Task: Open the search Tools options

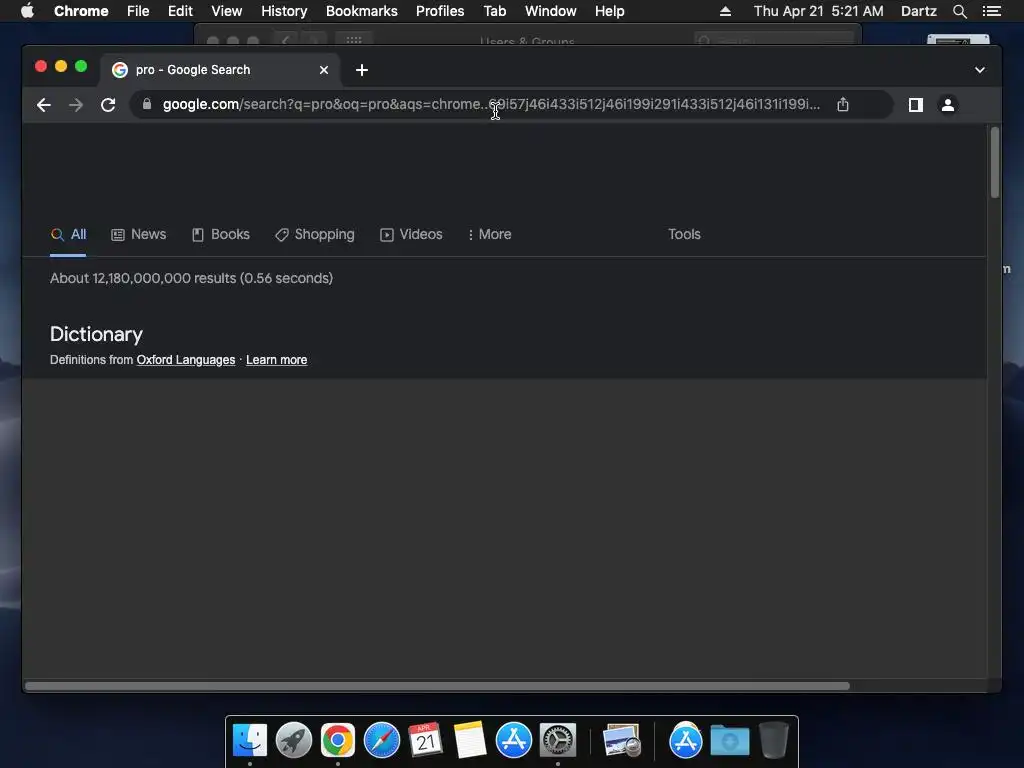Action: point(684,234)
